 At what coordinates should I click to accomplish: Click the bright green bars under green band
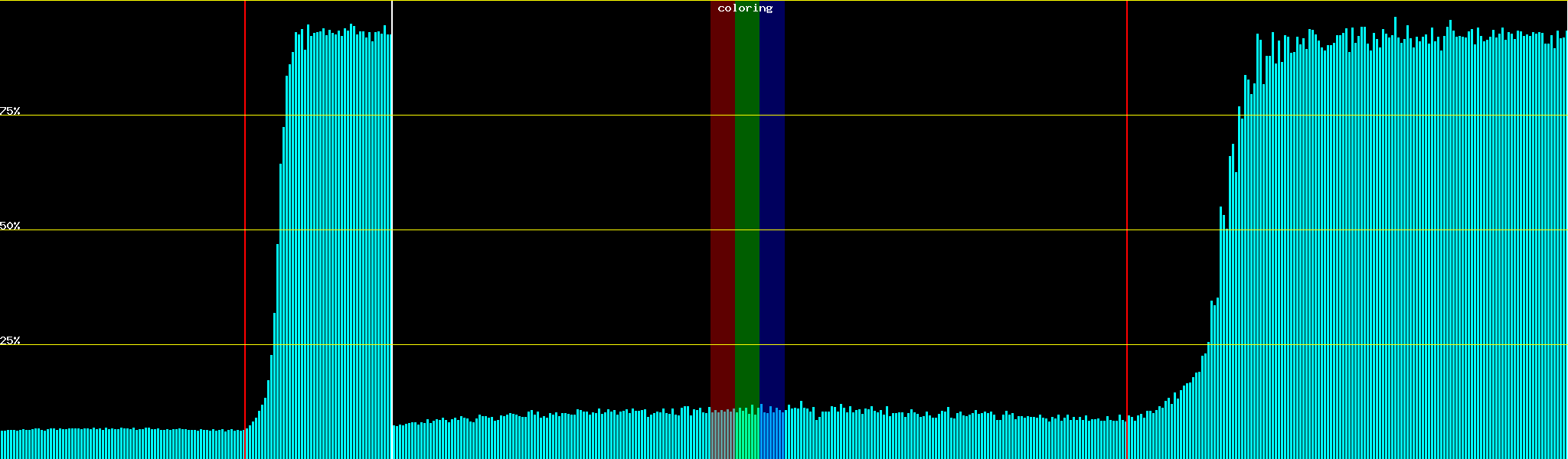coord(746,436)
